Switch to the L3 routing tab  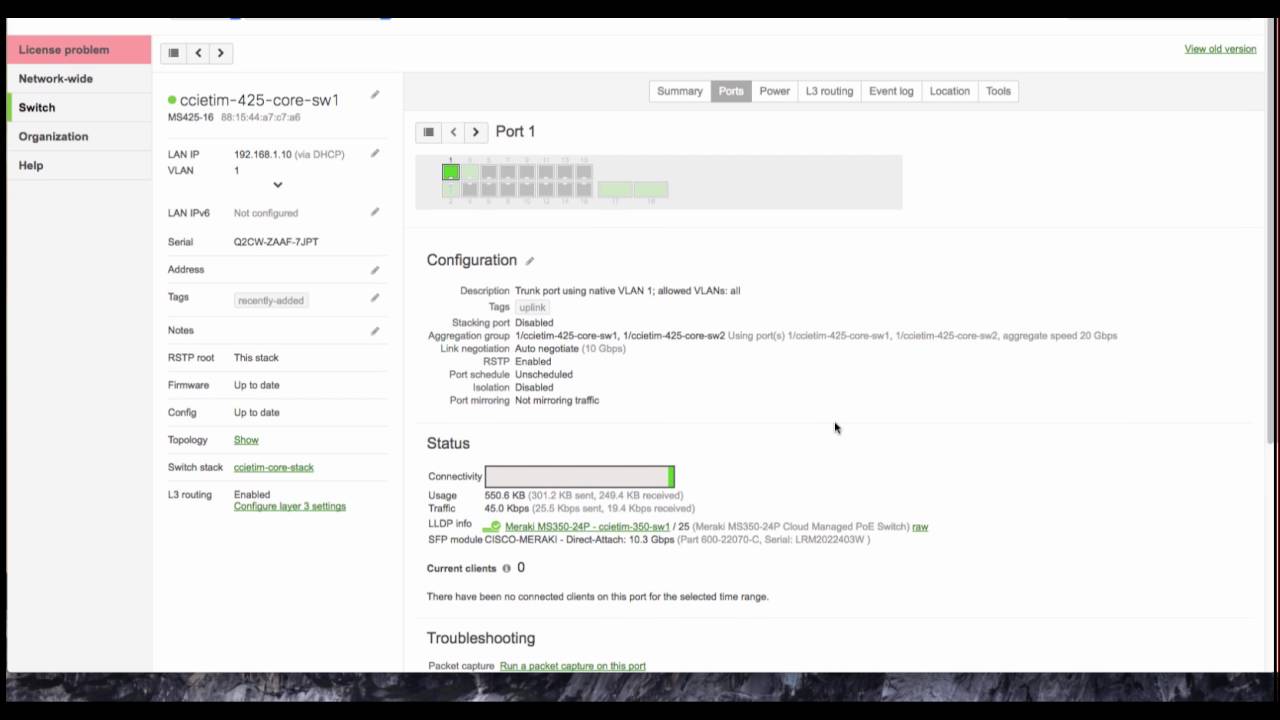click(830, 91)
